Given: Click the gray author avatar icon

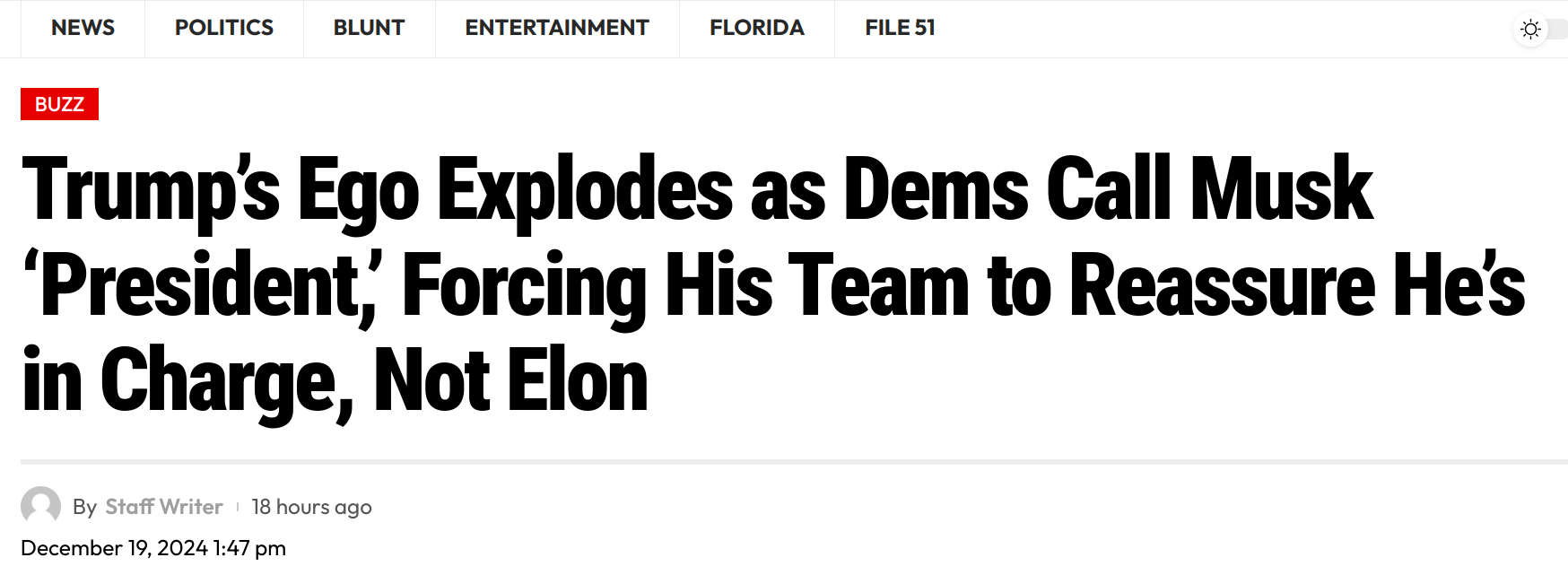Looking at the screenshot, I should 40,506.
